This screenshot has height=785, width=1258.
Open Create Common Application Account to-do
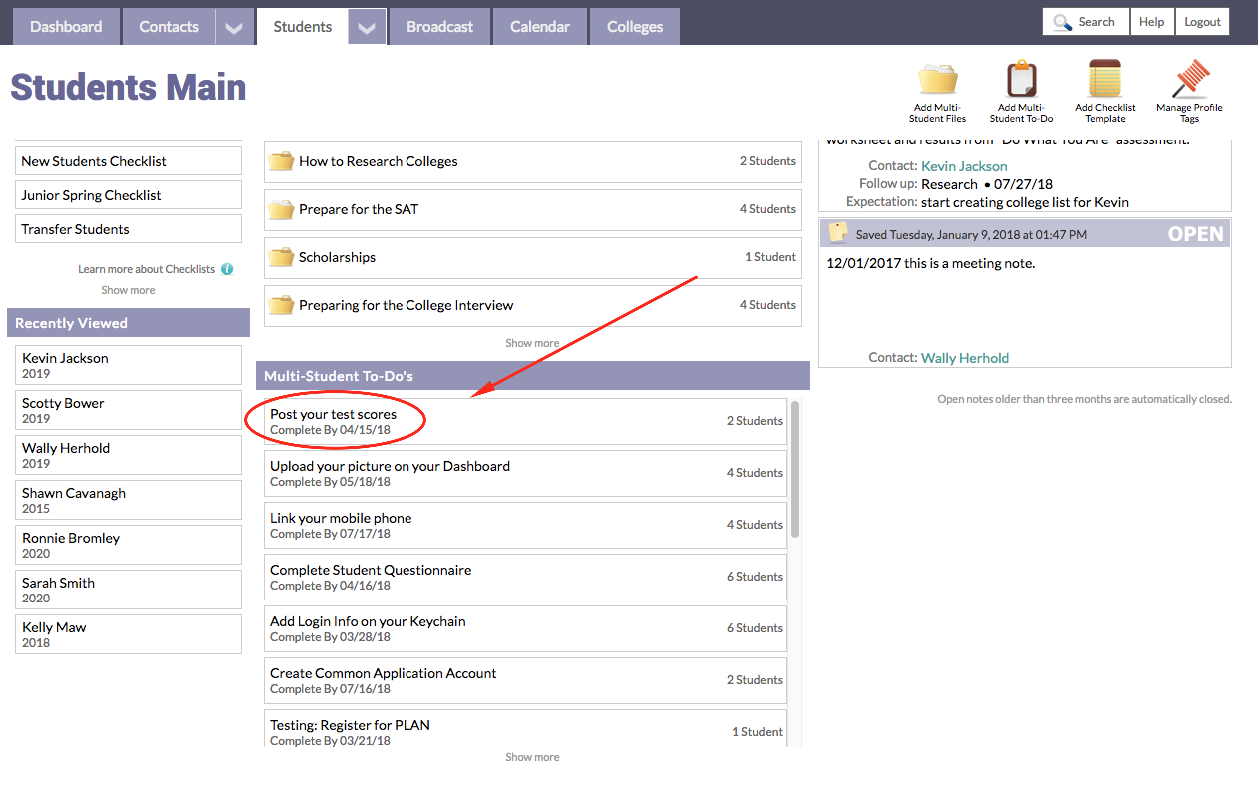click(x=525, y=680)
